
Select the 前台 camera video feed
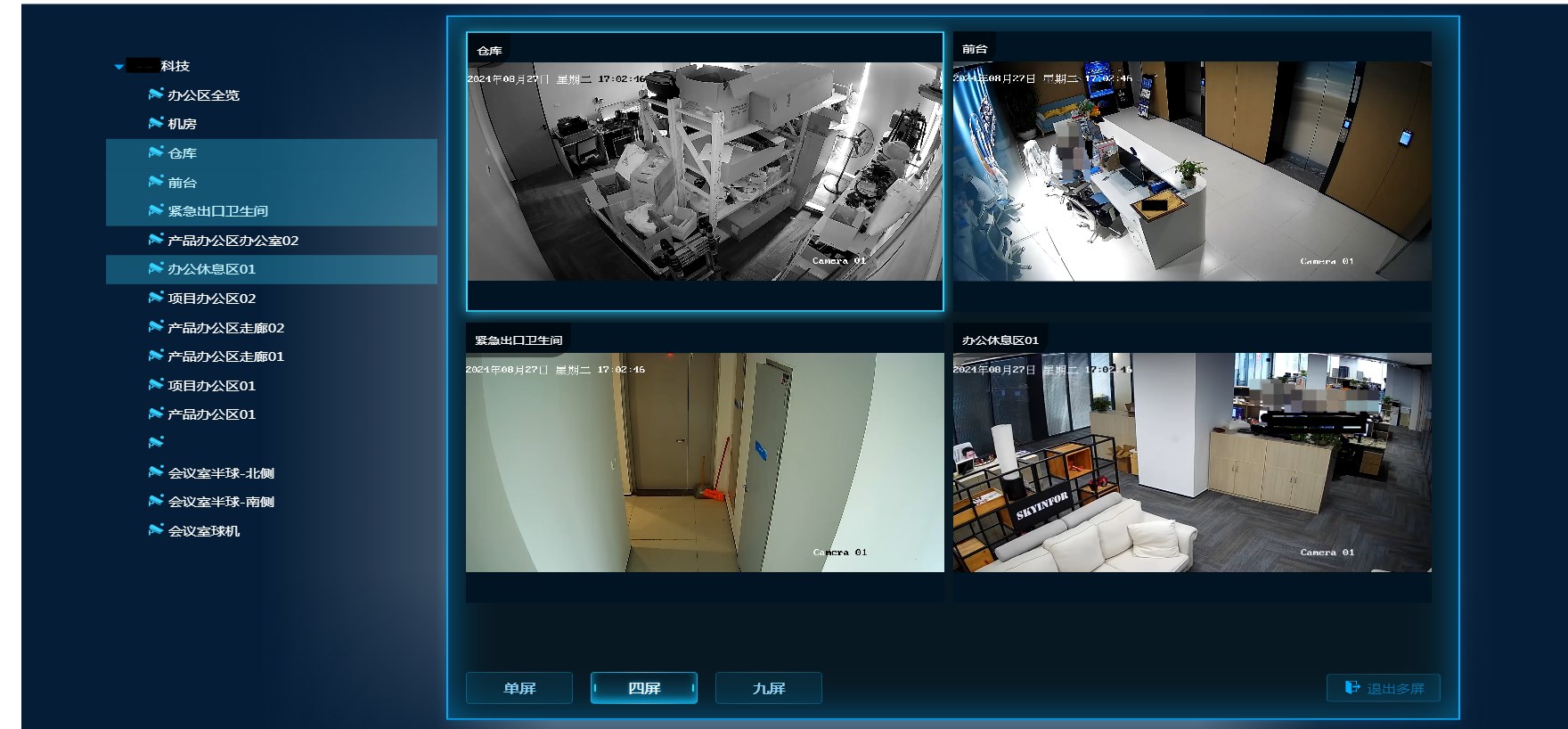[x=1192, y=171]
